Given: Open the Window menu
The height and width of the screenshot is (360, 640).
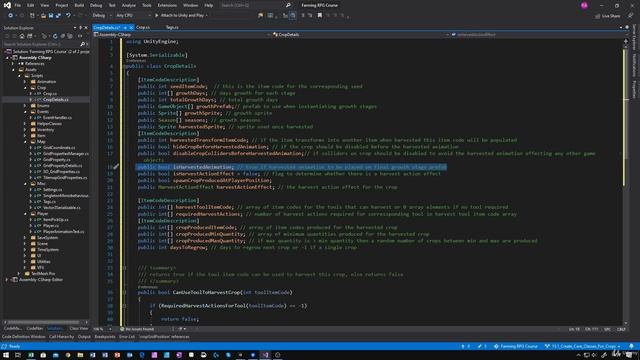Looking at the screenshot, I should click(x=191, y=5).
